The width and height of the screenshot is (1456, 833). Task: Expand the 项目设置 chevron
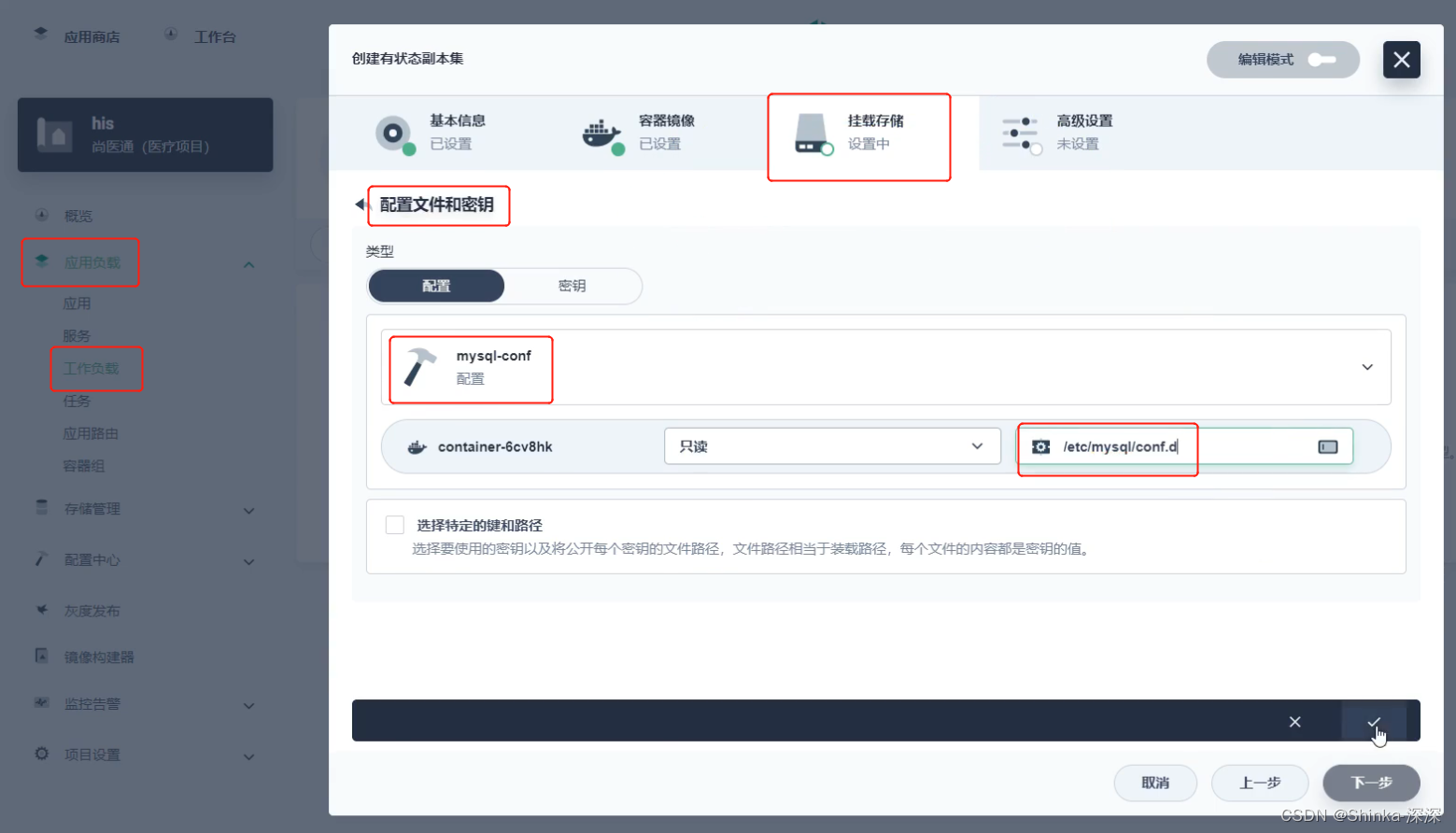pyautogui.click(x=249, y=756)
